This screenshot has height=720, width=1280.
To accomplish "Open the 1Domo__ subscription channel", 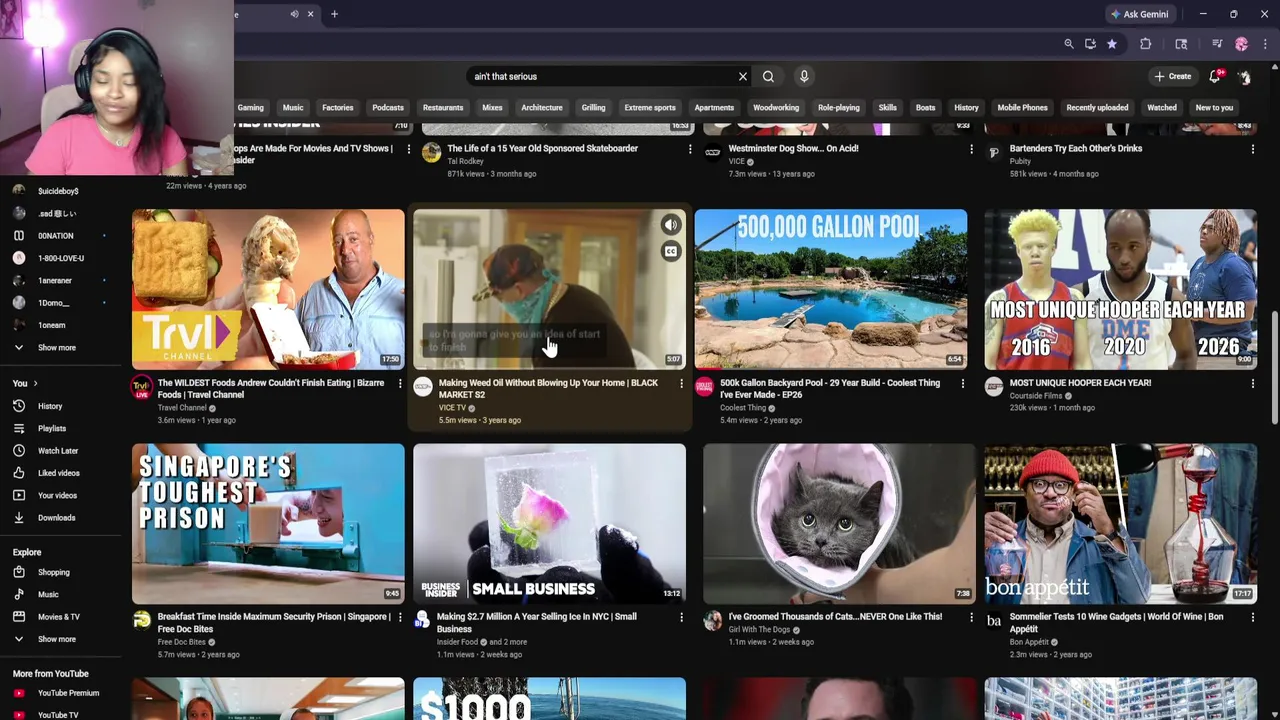I will (x=53, y=303).
